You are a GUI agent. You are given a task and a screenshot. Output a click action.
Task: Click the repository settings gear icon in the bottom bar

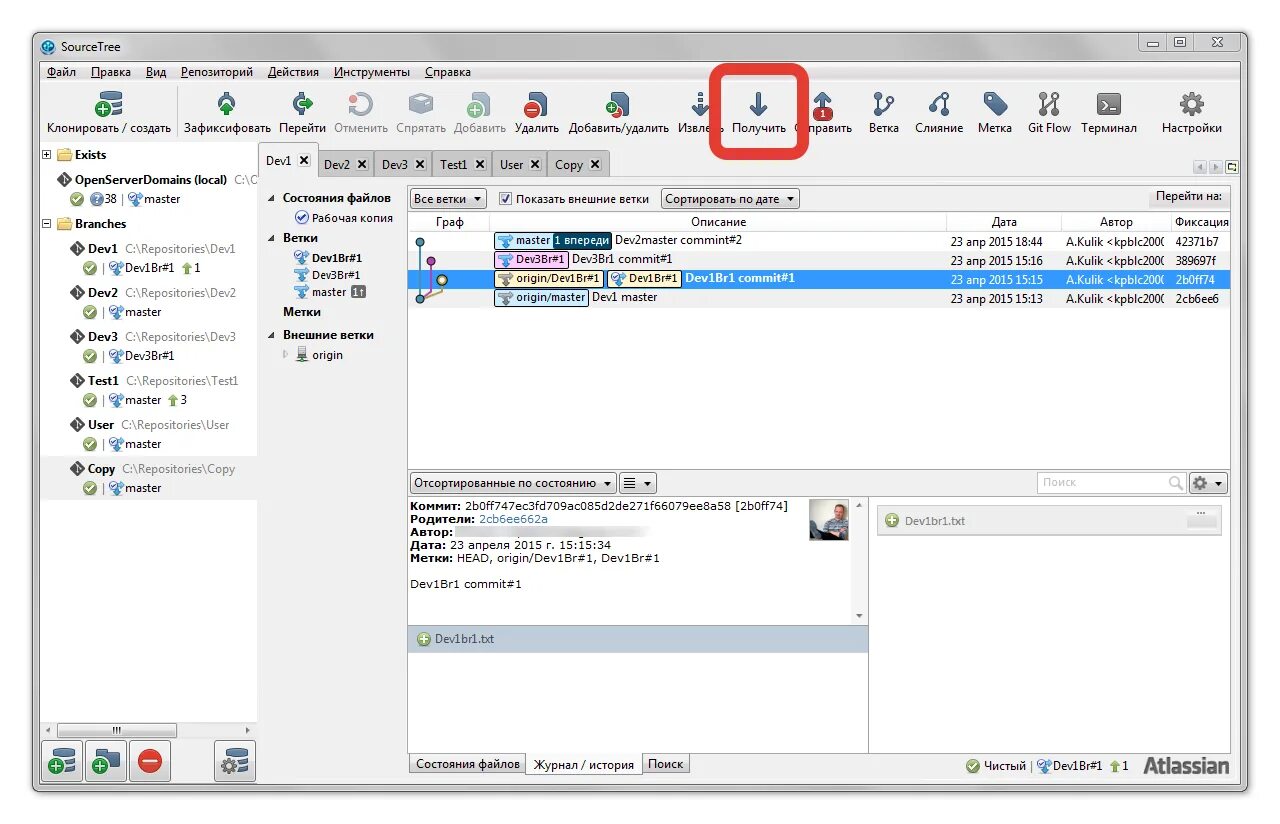235,762
